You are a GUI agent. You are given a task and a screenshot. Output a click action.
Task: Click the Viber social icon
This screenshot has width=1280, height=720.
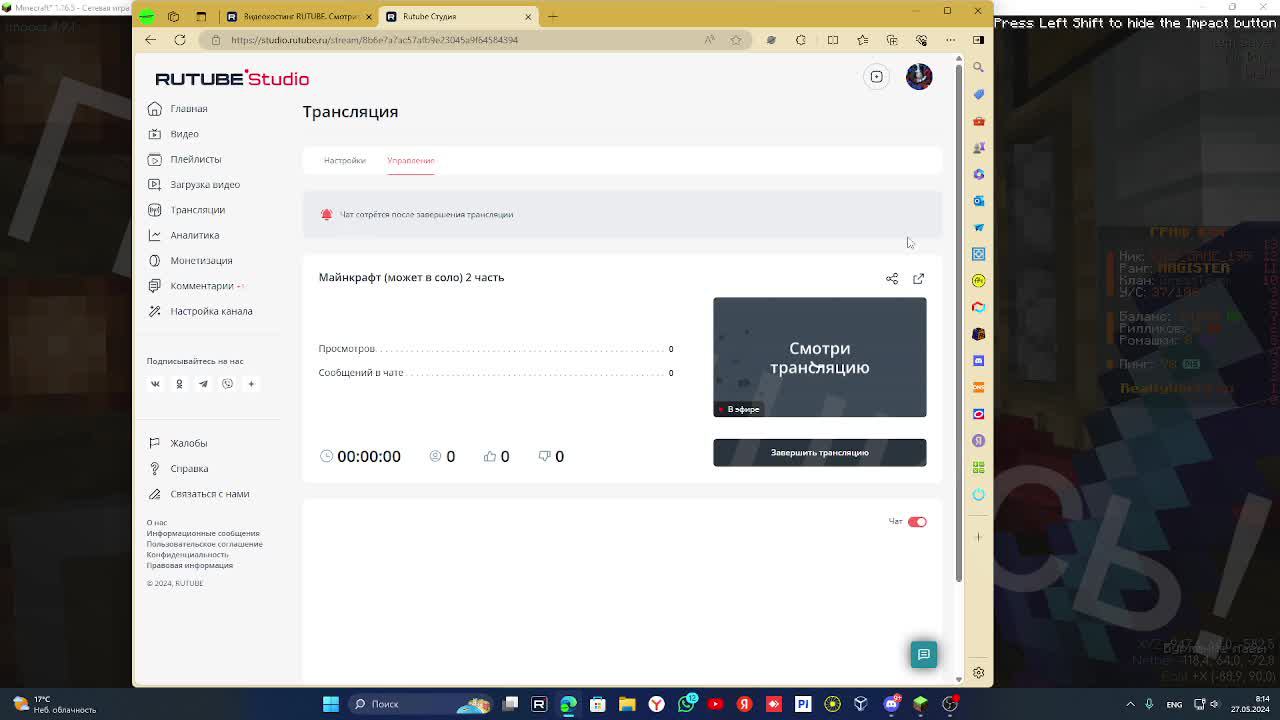tap(227, 384)
